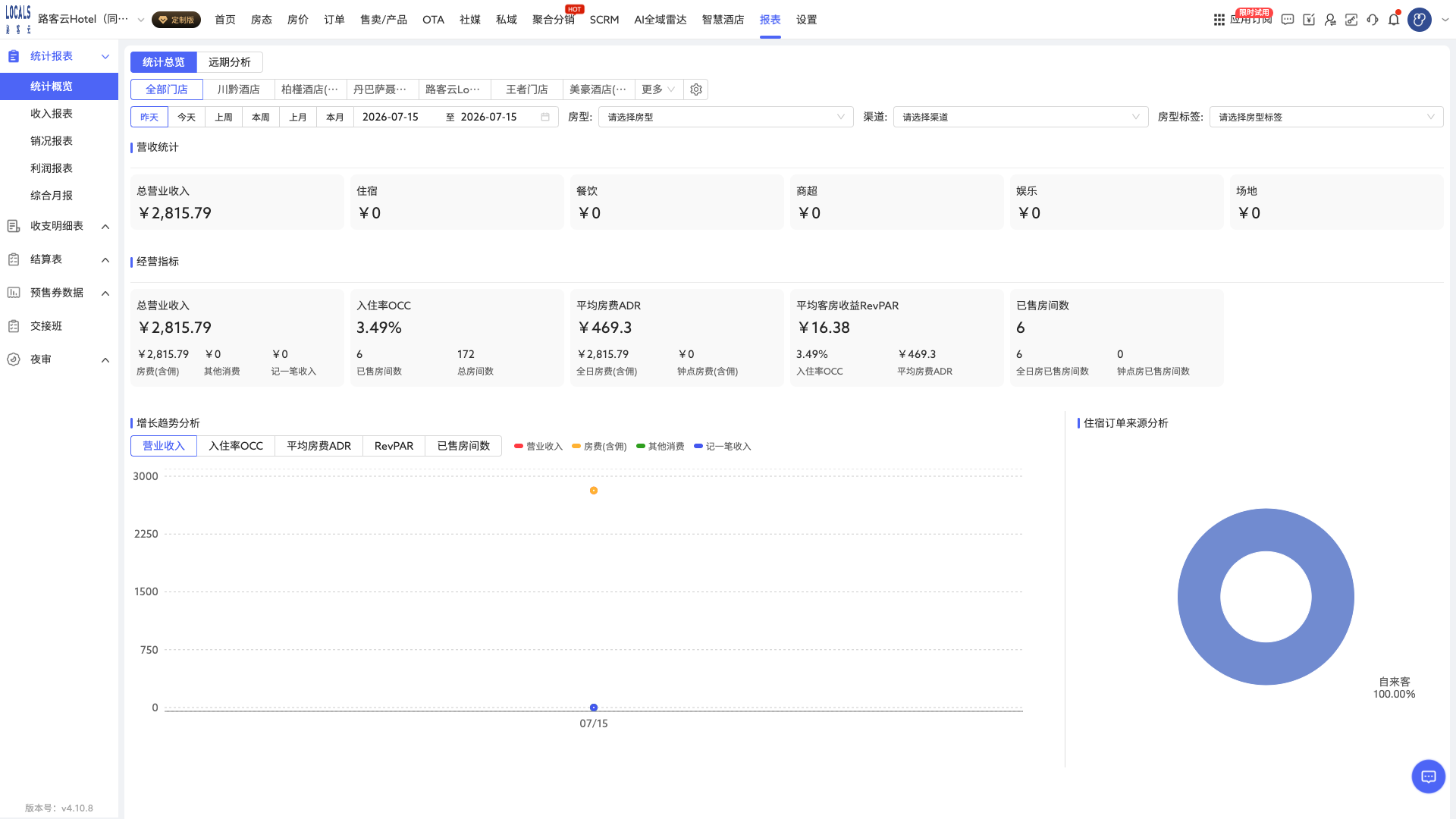Open the 渠道 dropdown
Image resolution: width=1456 pixels, height=819 pixels.
[1021, 117]
